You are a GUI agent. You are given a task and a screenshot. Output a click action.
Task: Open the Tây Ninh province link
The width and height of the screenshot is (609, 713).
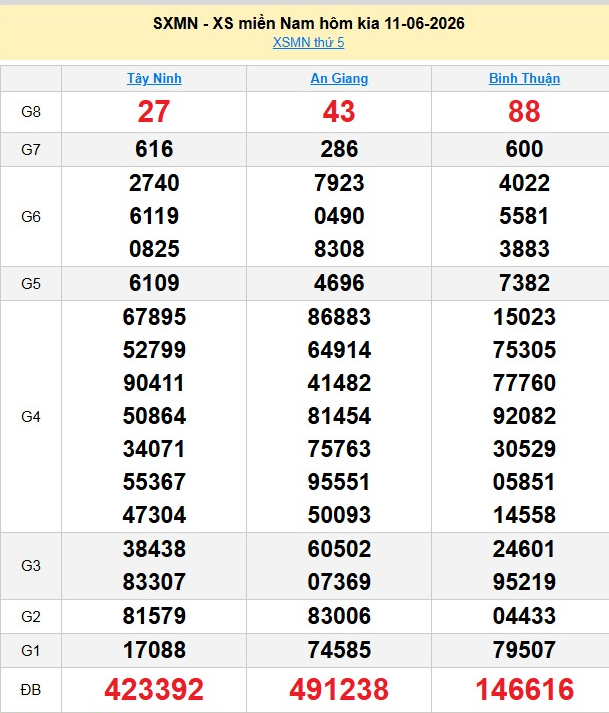pyautogui.click(x=154, y=78)
